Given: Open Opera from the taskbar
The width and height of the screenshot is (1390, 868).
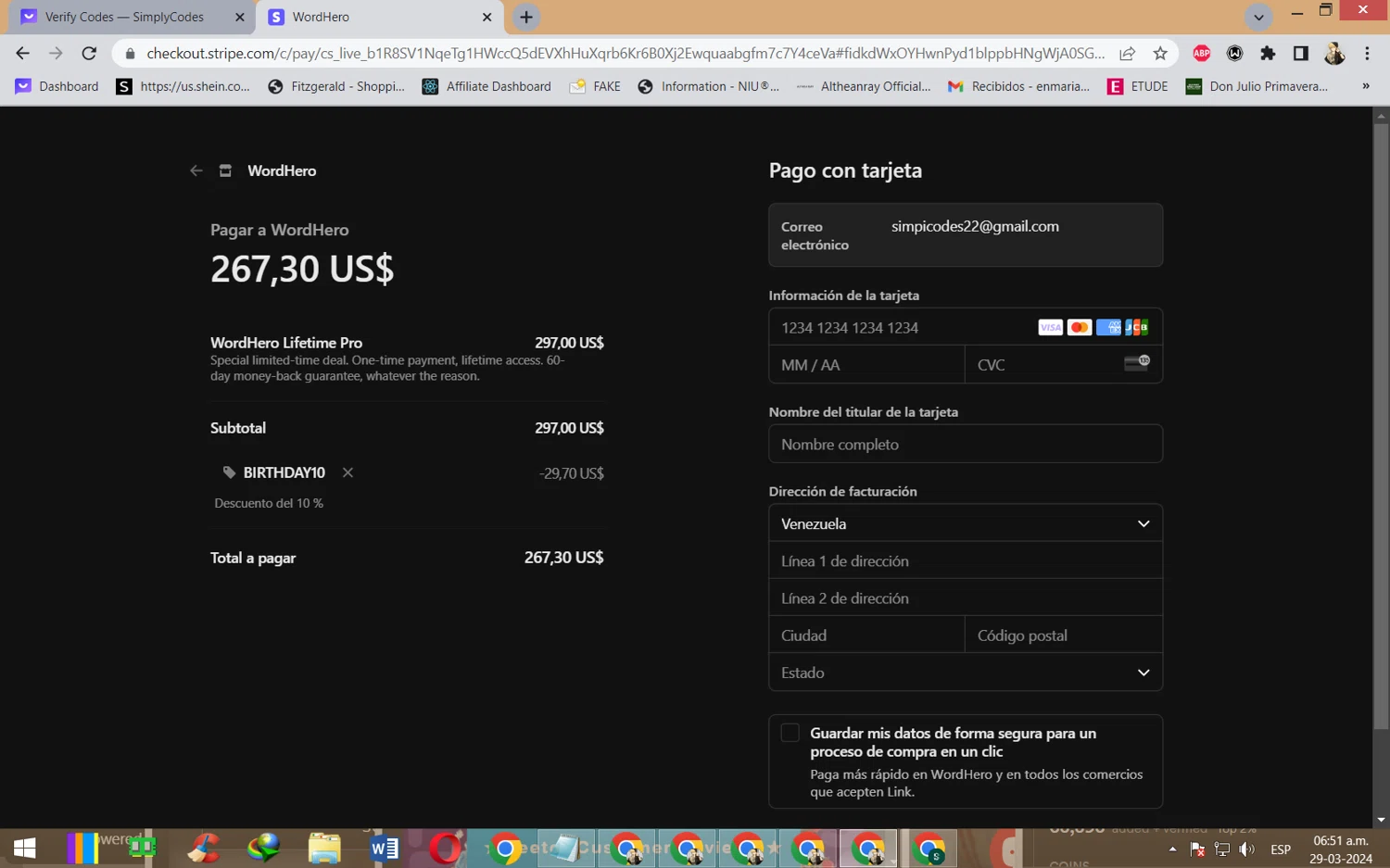Looking at the screenshot, I should 445,848.
